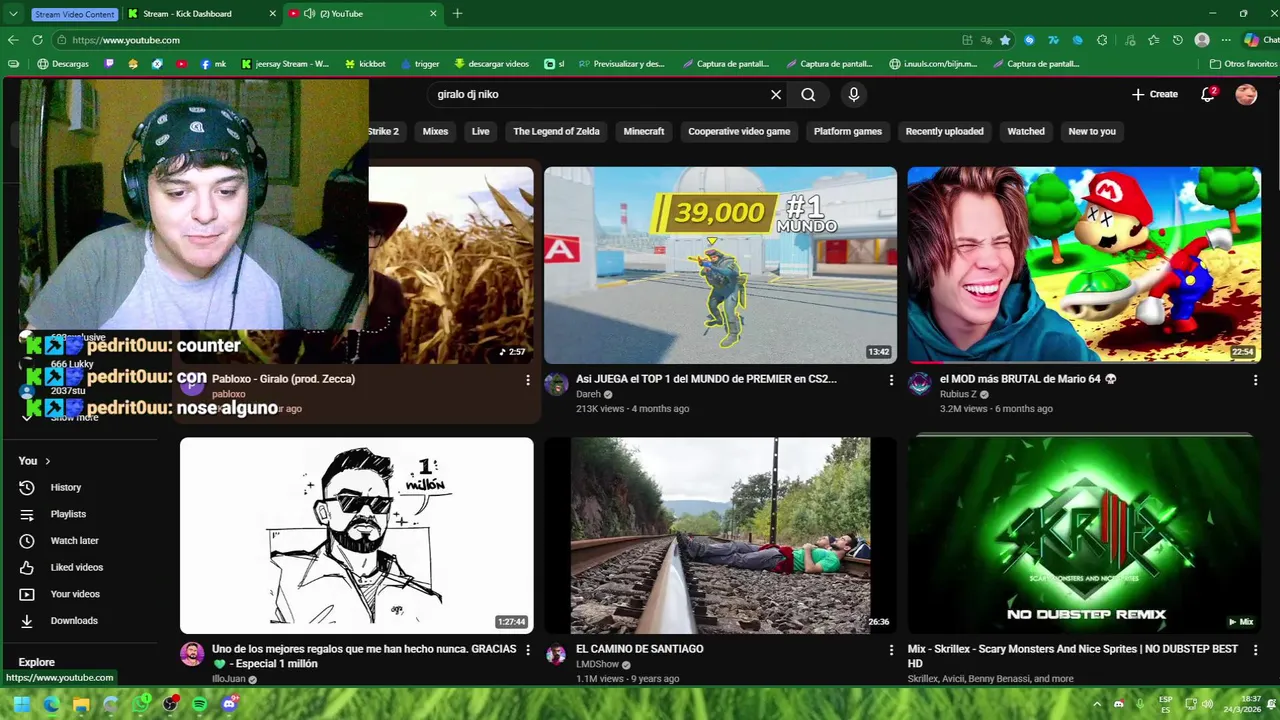Open File Explorer from the taskbar
The height and width of the screenshot is (720, 1280).
tap(81, 704)
